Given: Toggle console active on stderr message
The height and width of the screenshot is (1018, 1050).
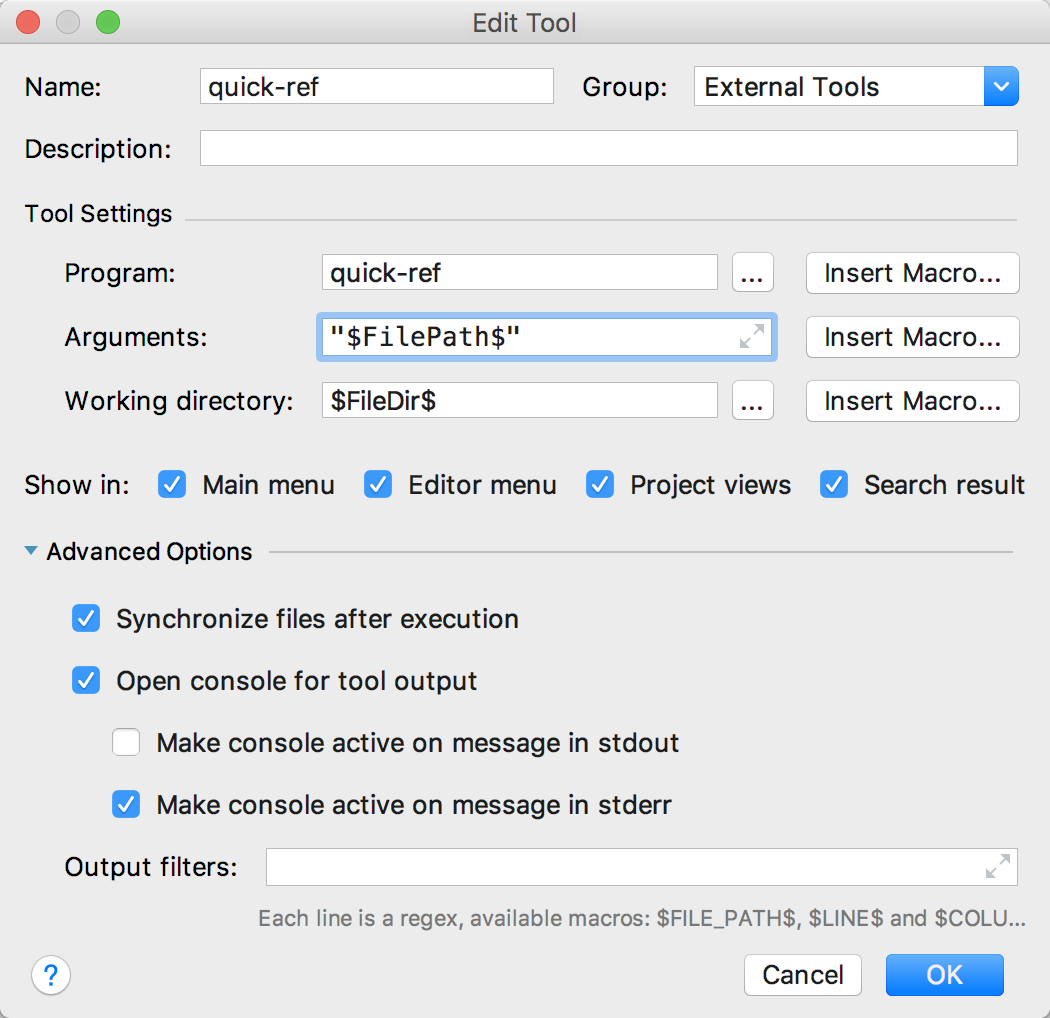Looking at the screenshot, I should click(x=127, y=805).
